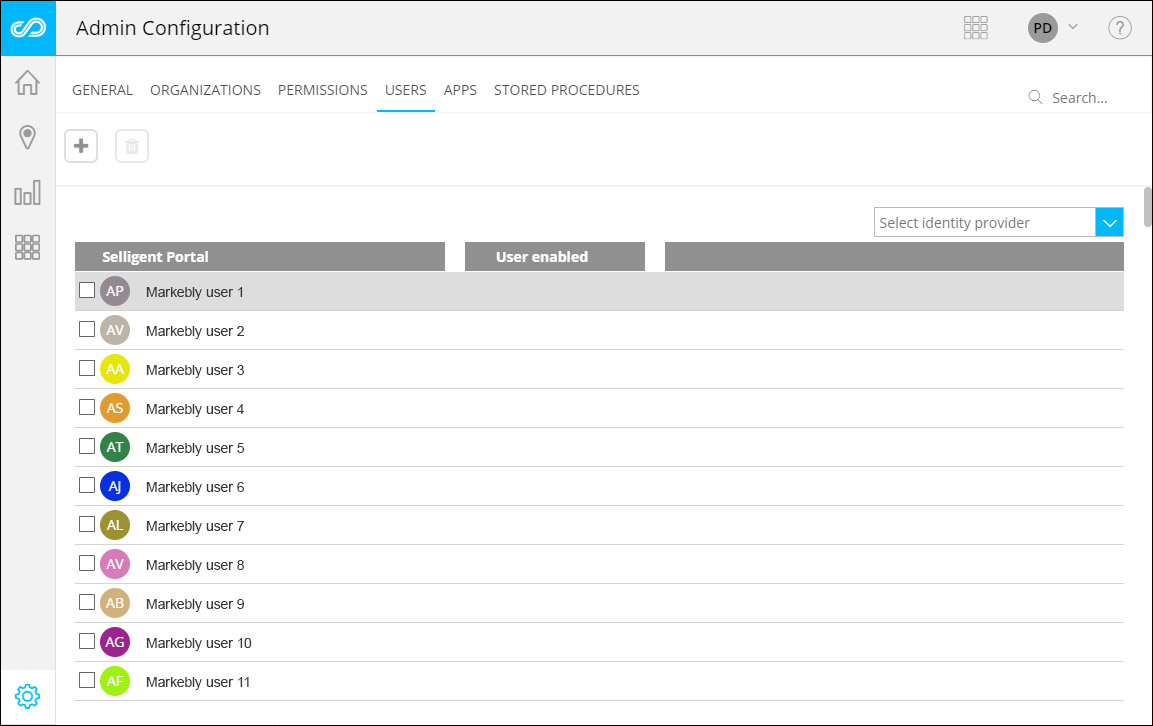Tick the checkbox beside Markebly user 10
The height and width of the screenshot is (726, 1153).
[87, 640]
